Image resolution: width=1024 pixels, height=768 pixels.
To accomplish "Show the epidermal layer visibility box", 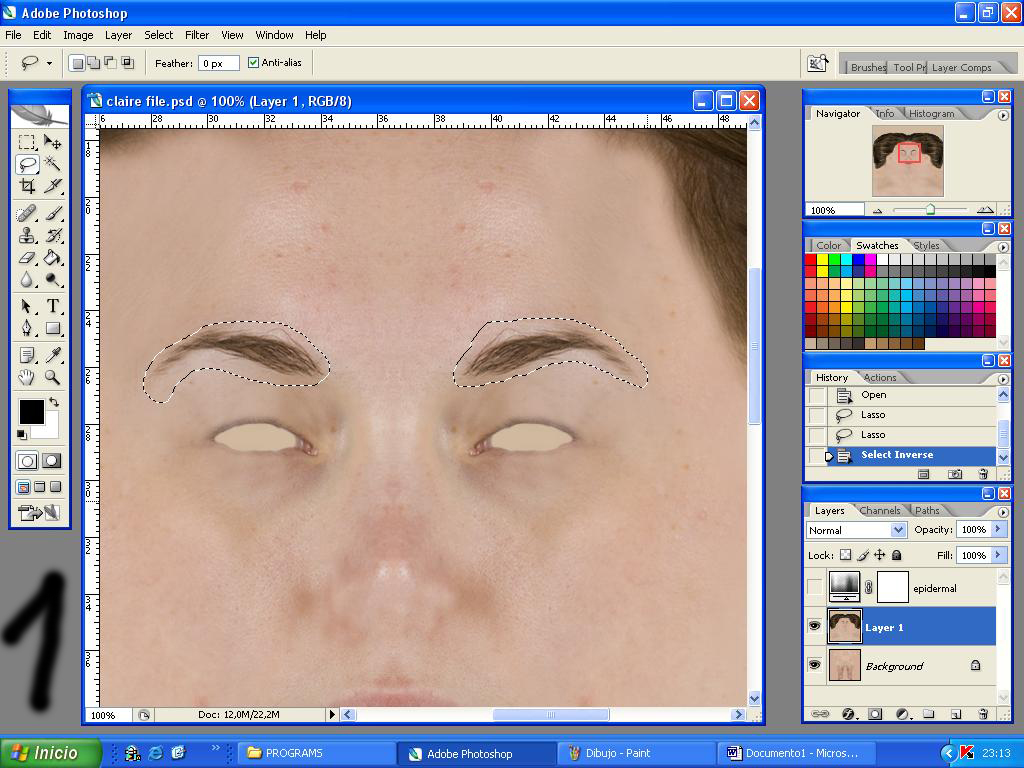I will pyautogui.click(x=814, y=586).
